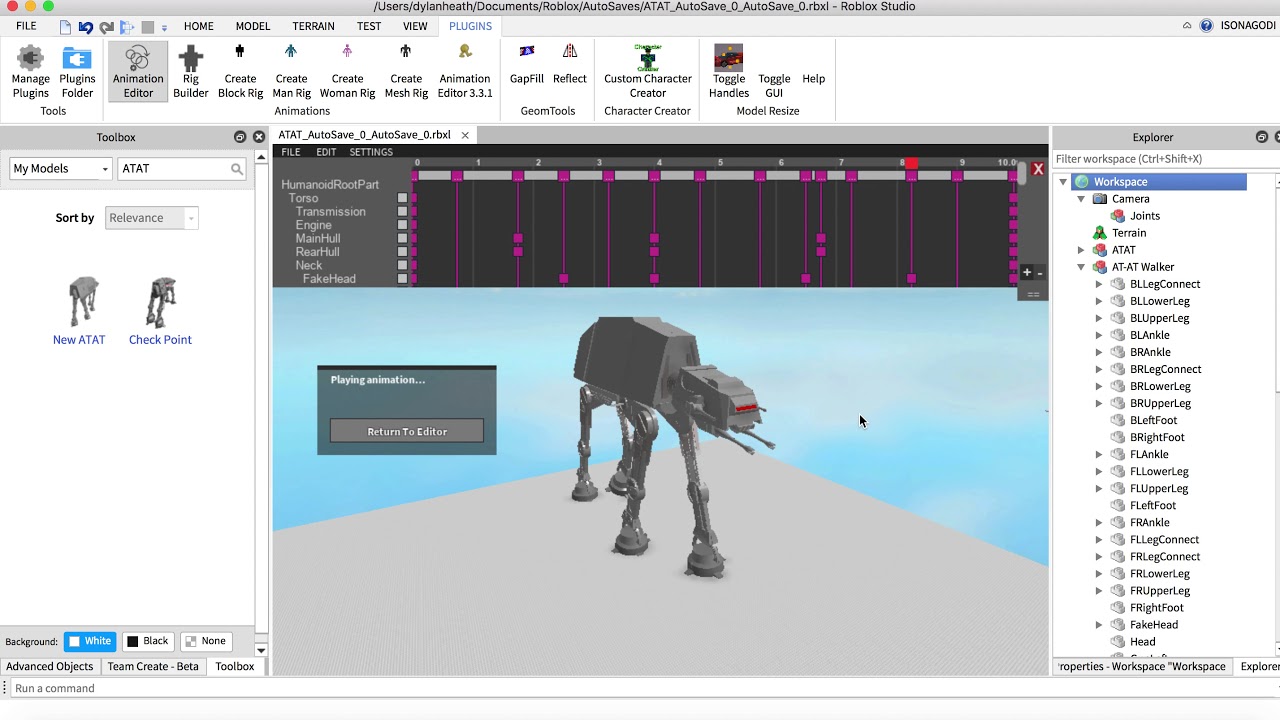Open the help question mark icon
Image resolution: width=1280 pixels, height=720 pixels.
pyautogui.click(x=1206, y=26)
